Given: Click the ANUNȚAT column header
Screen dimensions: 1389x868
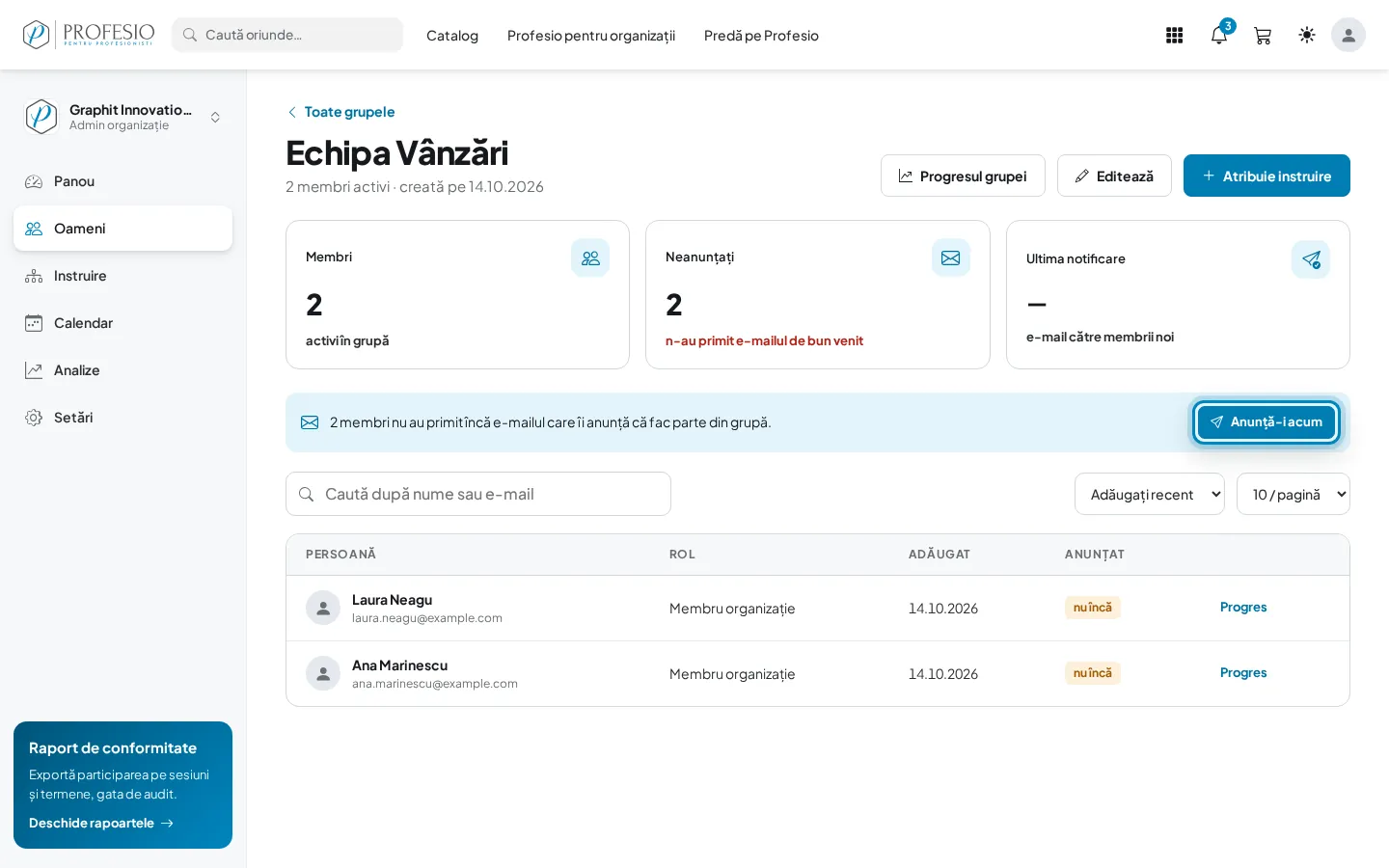Looking at the screenshot, I should click(x=1095, y=555).
